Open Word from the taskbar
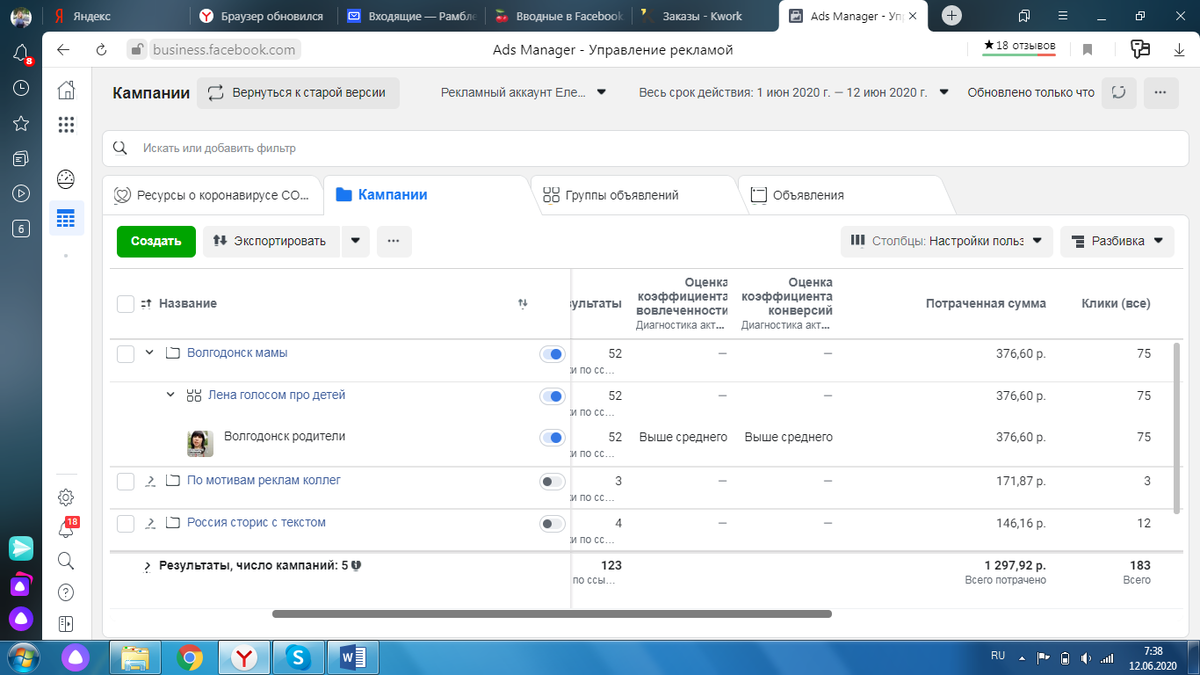Image resolution: width=1200 pixels, height=675 pixels. [352, 657]
